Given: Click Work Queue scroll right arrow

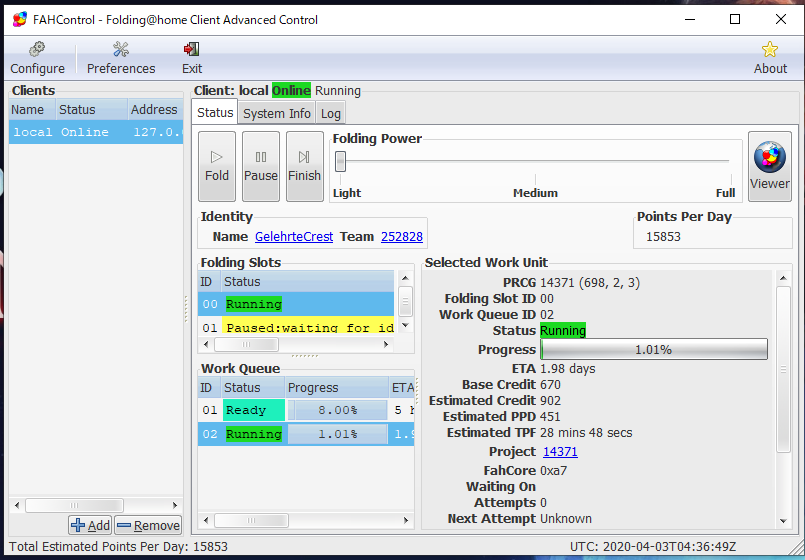Looking at the screenshot, I should pyautogui.click(x=406, y=520).
